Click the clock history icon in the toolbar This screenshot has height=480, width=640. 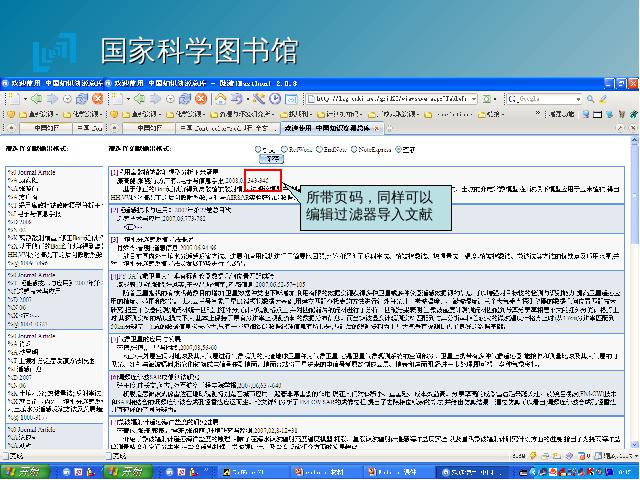tap(275, 99)
